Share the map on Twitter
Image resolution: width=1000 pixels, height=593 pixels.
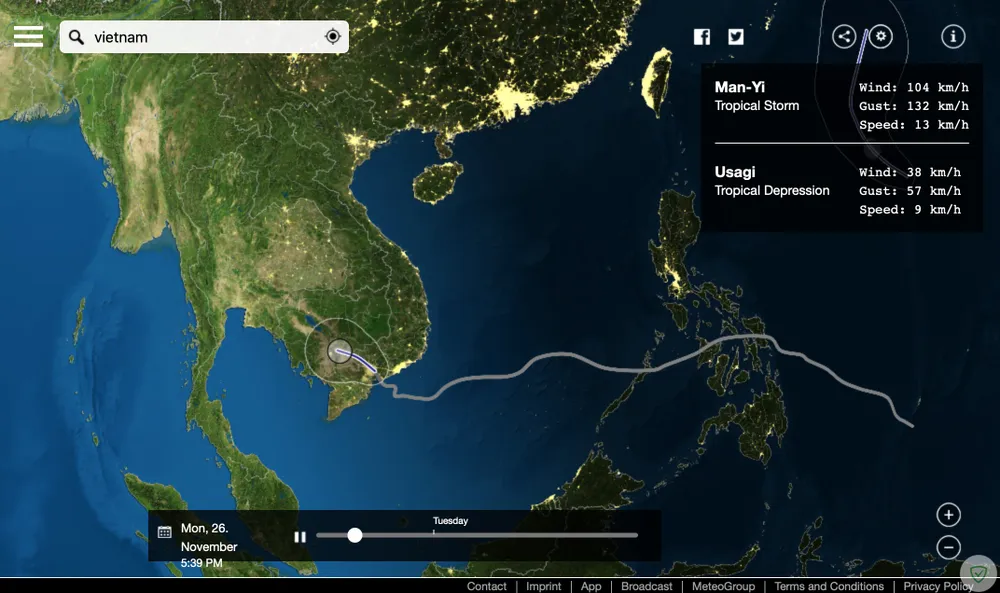[736, 37]
